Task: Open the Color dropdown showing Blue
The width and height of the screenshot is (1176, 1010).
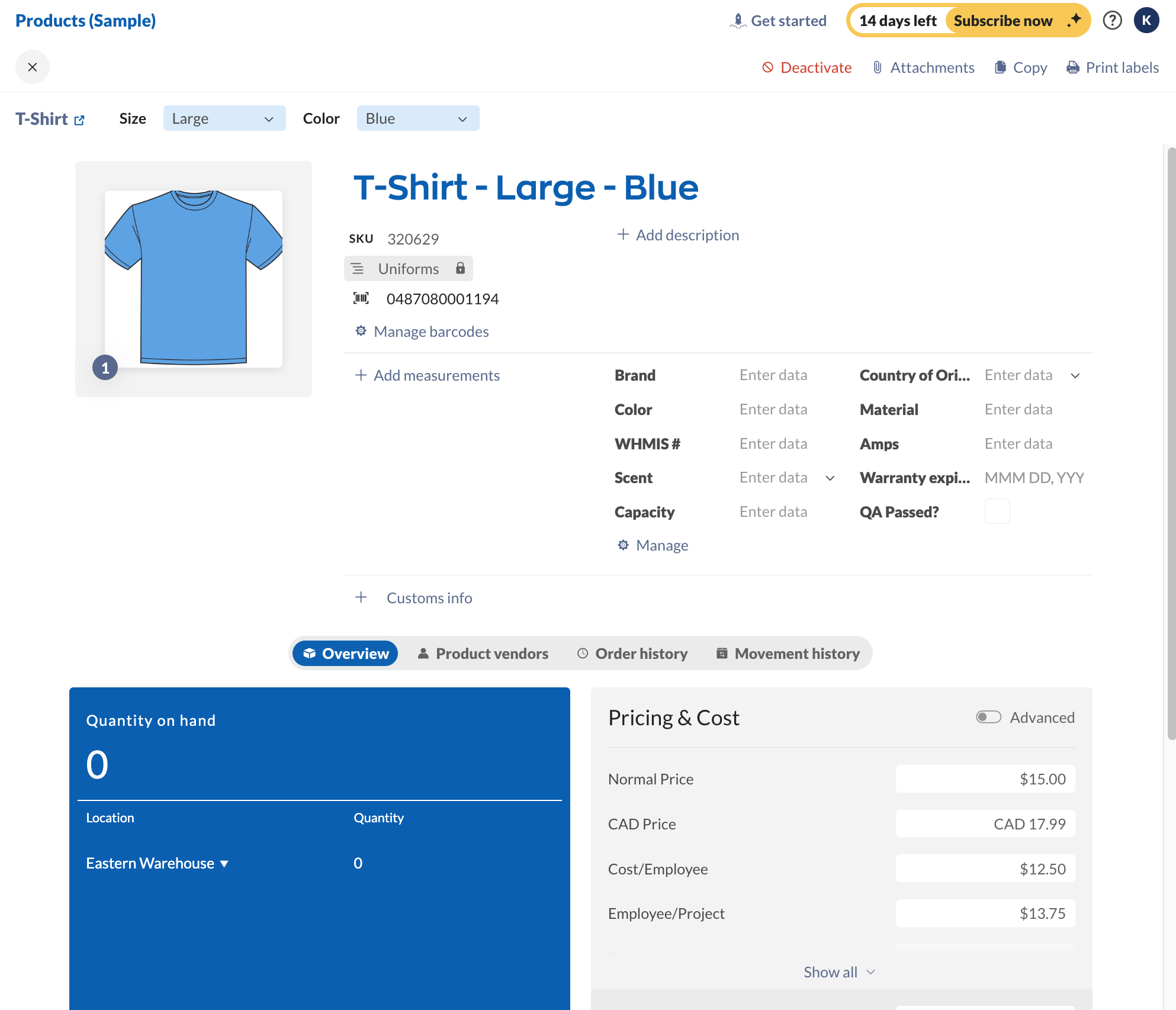Action: coord(417,118)
